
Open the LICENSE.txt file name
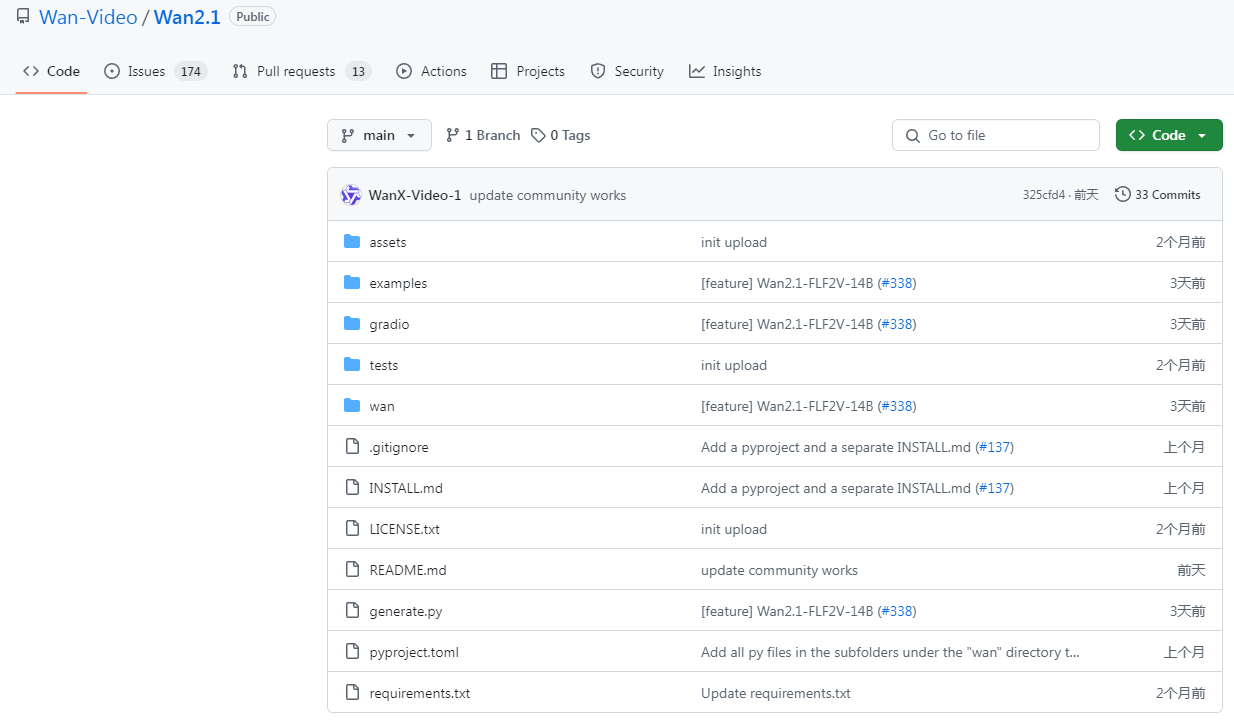point(404,529)
